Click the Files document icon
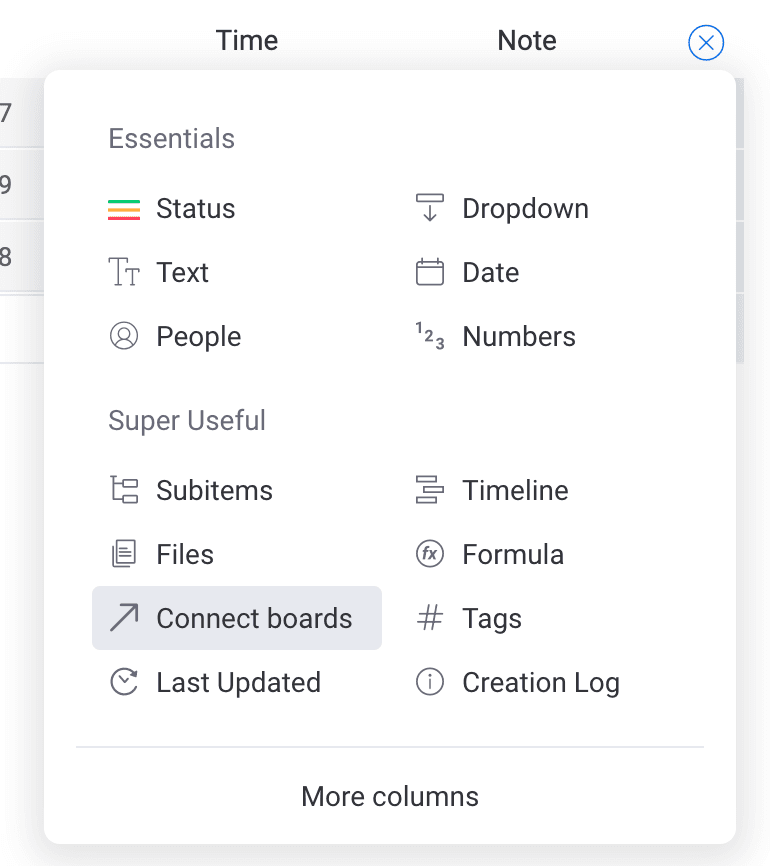770x866 pixels. coord(124,555)
